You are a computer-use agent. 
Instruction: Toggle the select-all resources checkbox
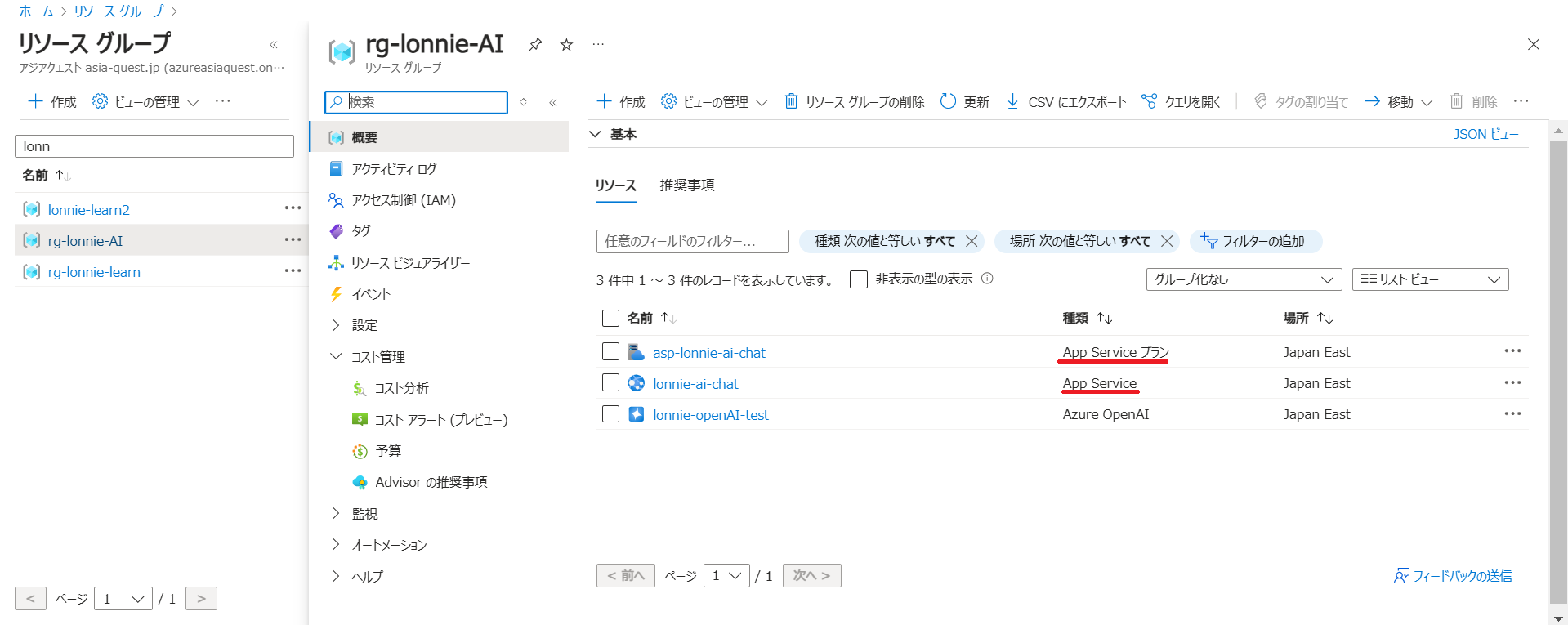(610, 318)
